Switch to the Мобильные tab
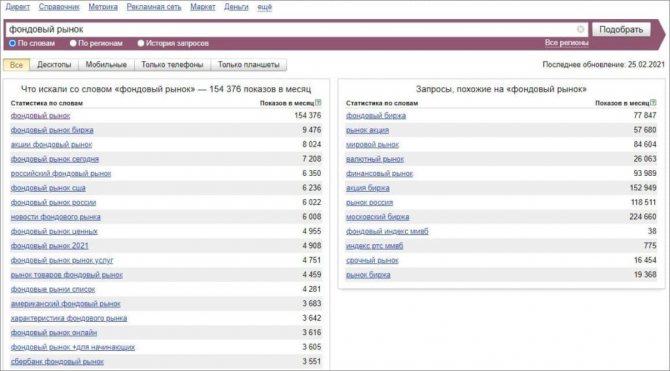670x371 pixels. pyautogui.click(x=106, y=65)
